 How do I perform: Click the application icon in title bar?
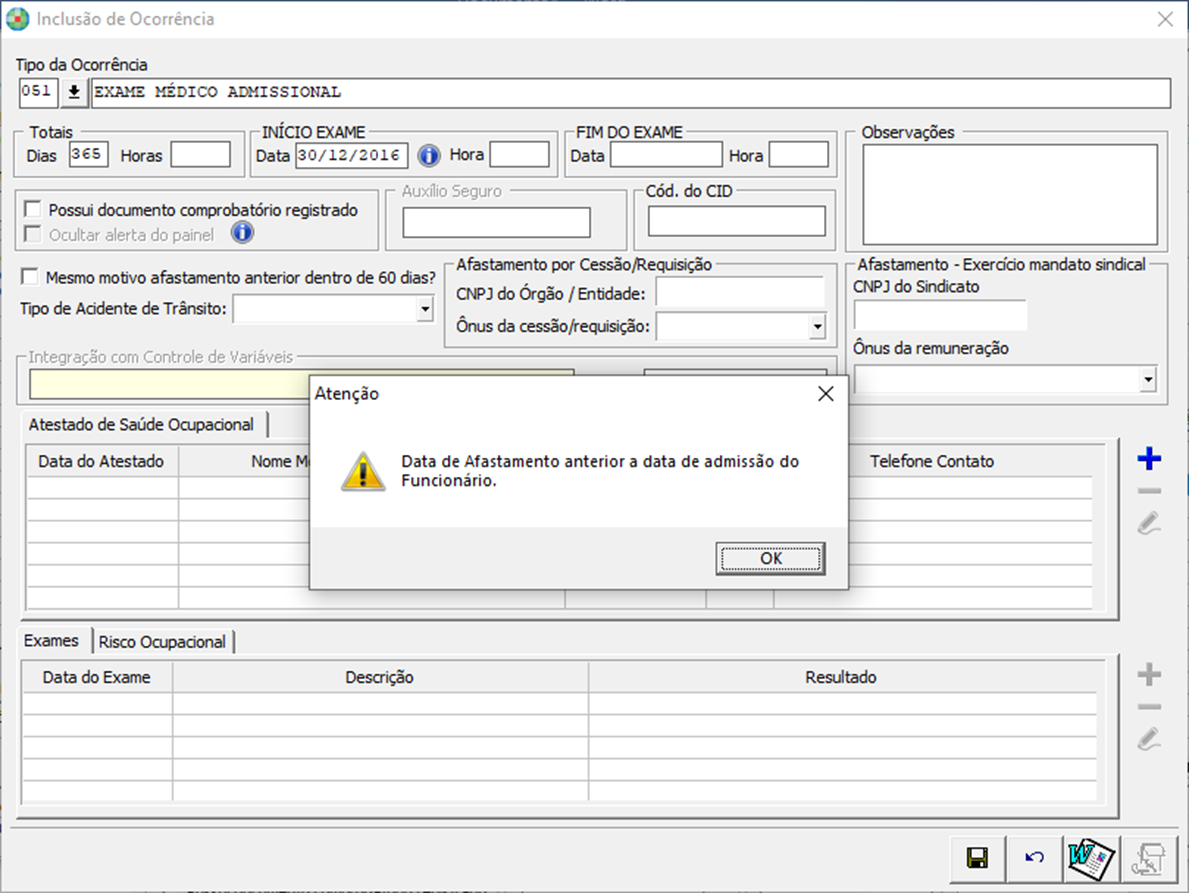point(17,19)
